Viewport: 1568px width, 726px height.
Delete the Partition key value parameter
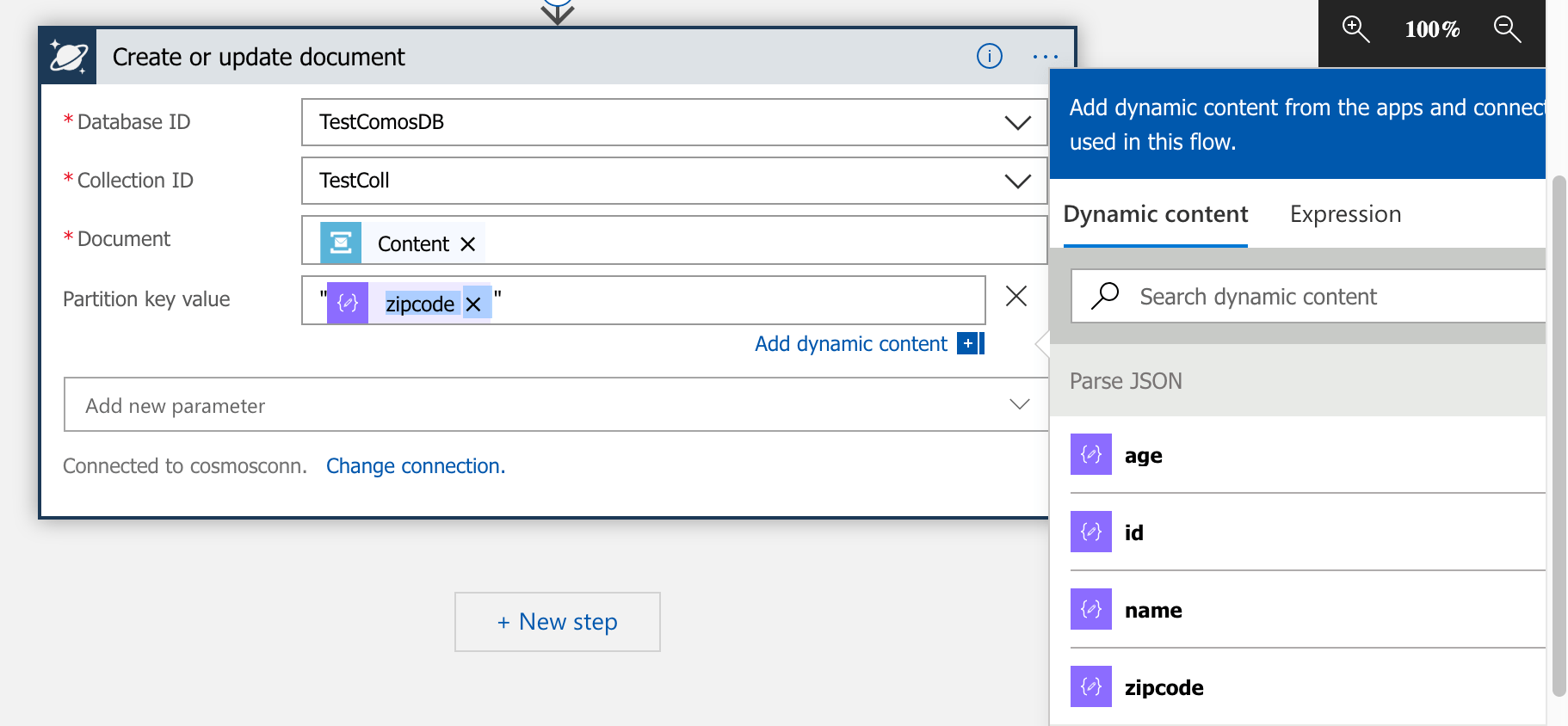click(1016, 297)
